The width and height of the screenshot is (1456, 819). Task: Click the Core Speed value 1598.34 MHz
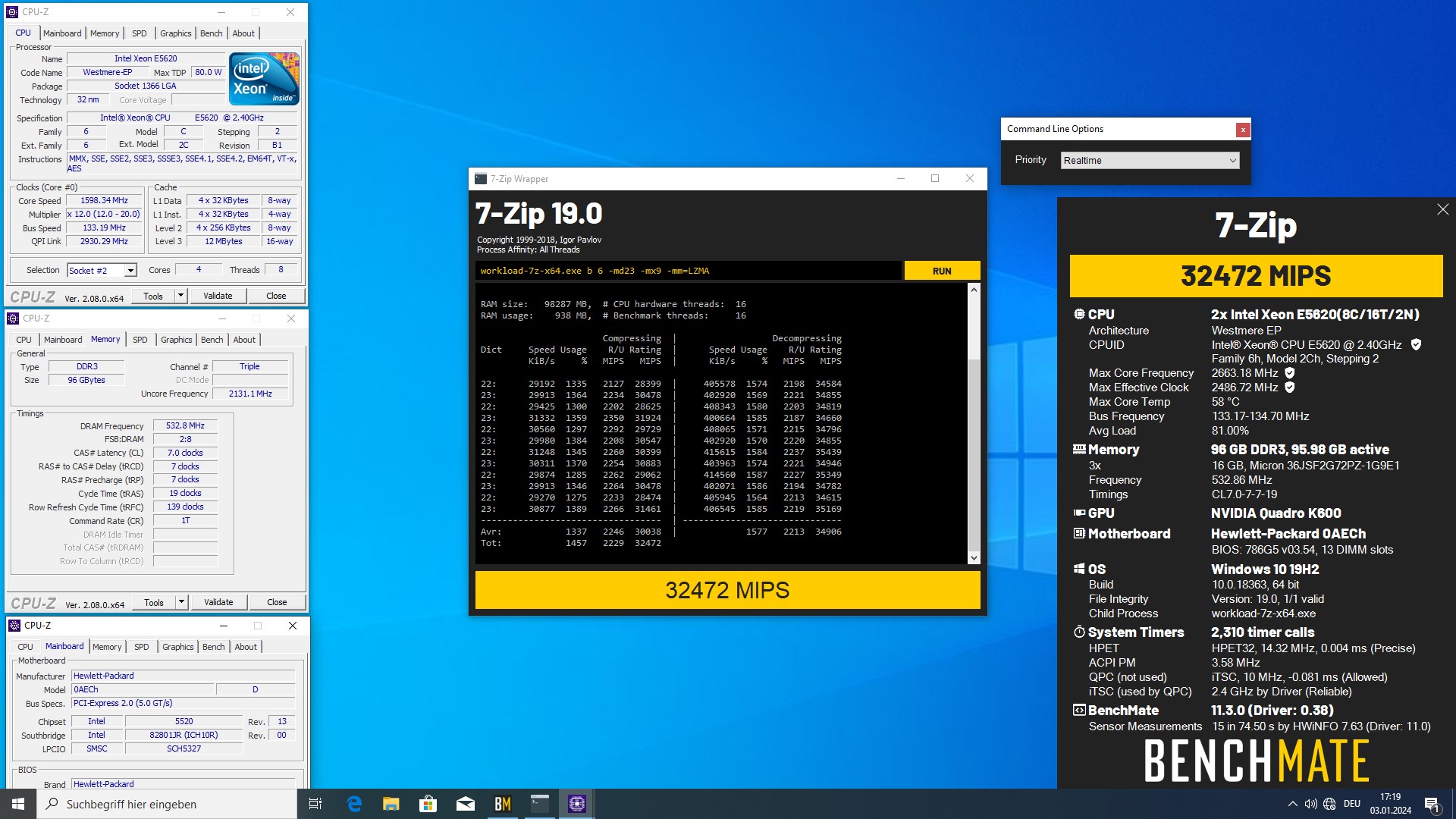click(x=105, y=200)
